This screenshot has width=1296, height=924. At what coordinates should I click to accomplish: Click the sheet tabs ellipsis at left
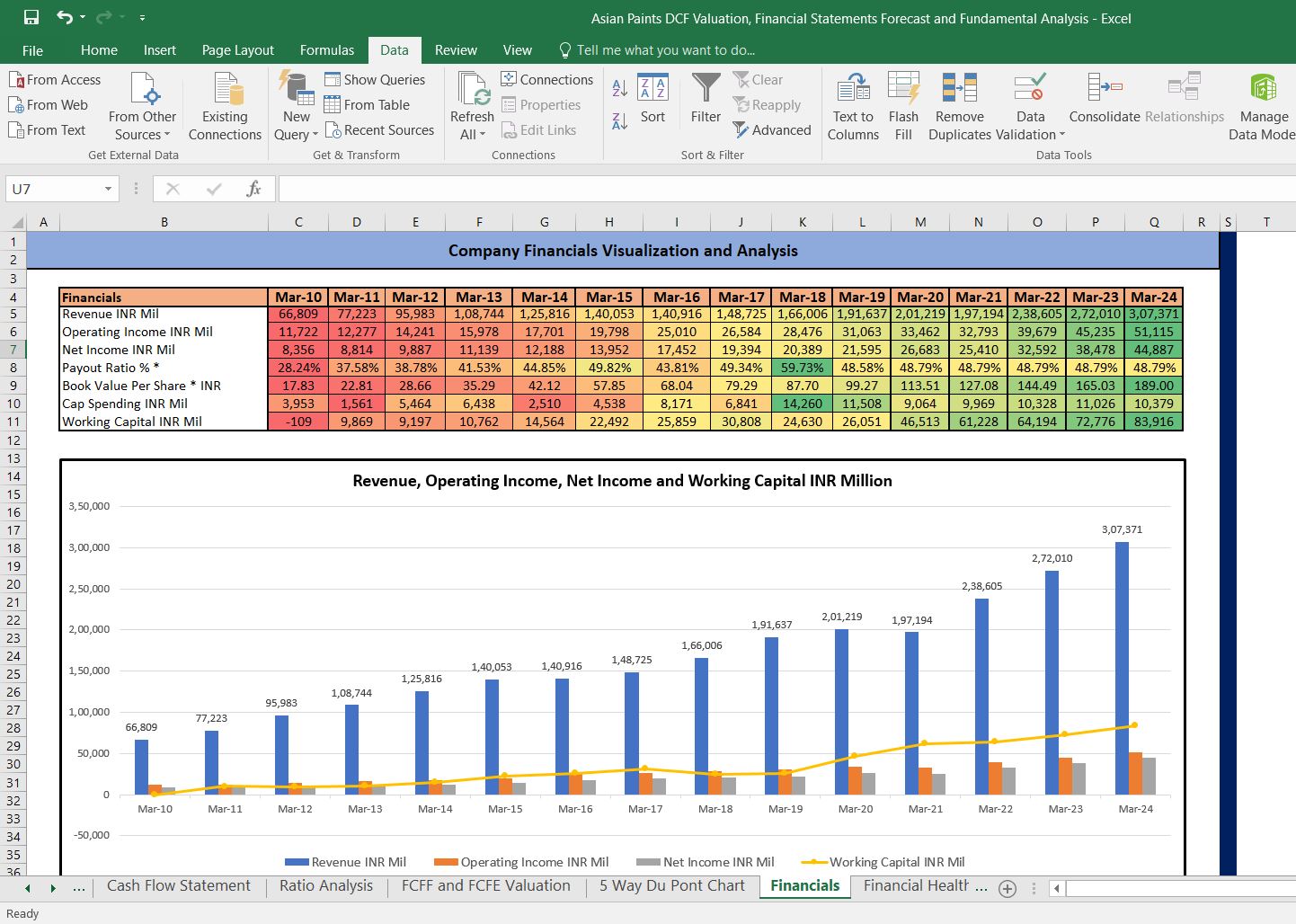(x=79, y=888)
